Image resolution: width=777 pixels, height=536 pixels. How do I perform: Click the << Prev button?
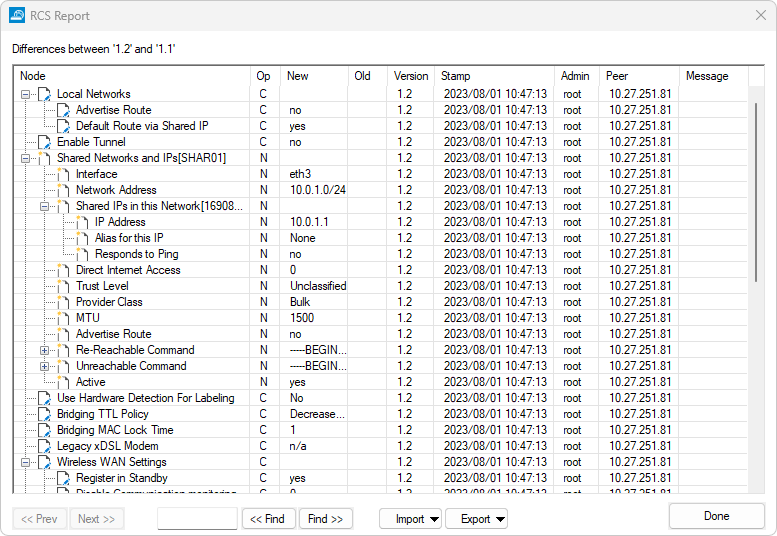pos(40,519)
